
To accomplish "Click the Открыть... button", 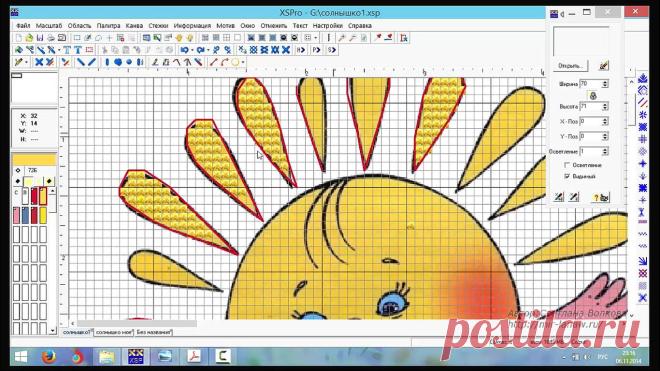I will pyautogui.click(x=570, y=66).
